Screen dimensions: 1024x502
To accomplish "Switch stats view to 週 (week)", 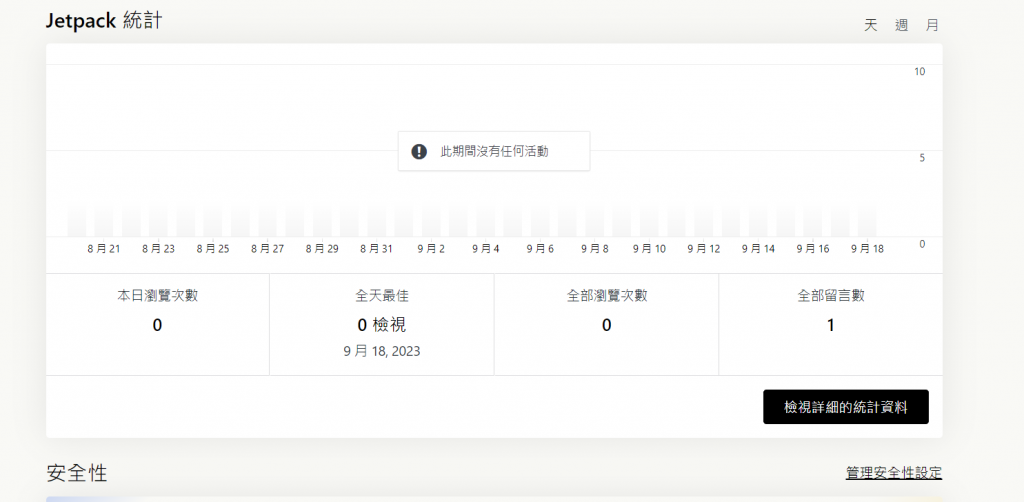I will tap(901, 25).
